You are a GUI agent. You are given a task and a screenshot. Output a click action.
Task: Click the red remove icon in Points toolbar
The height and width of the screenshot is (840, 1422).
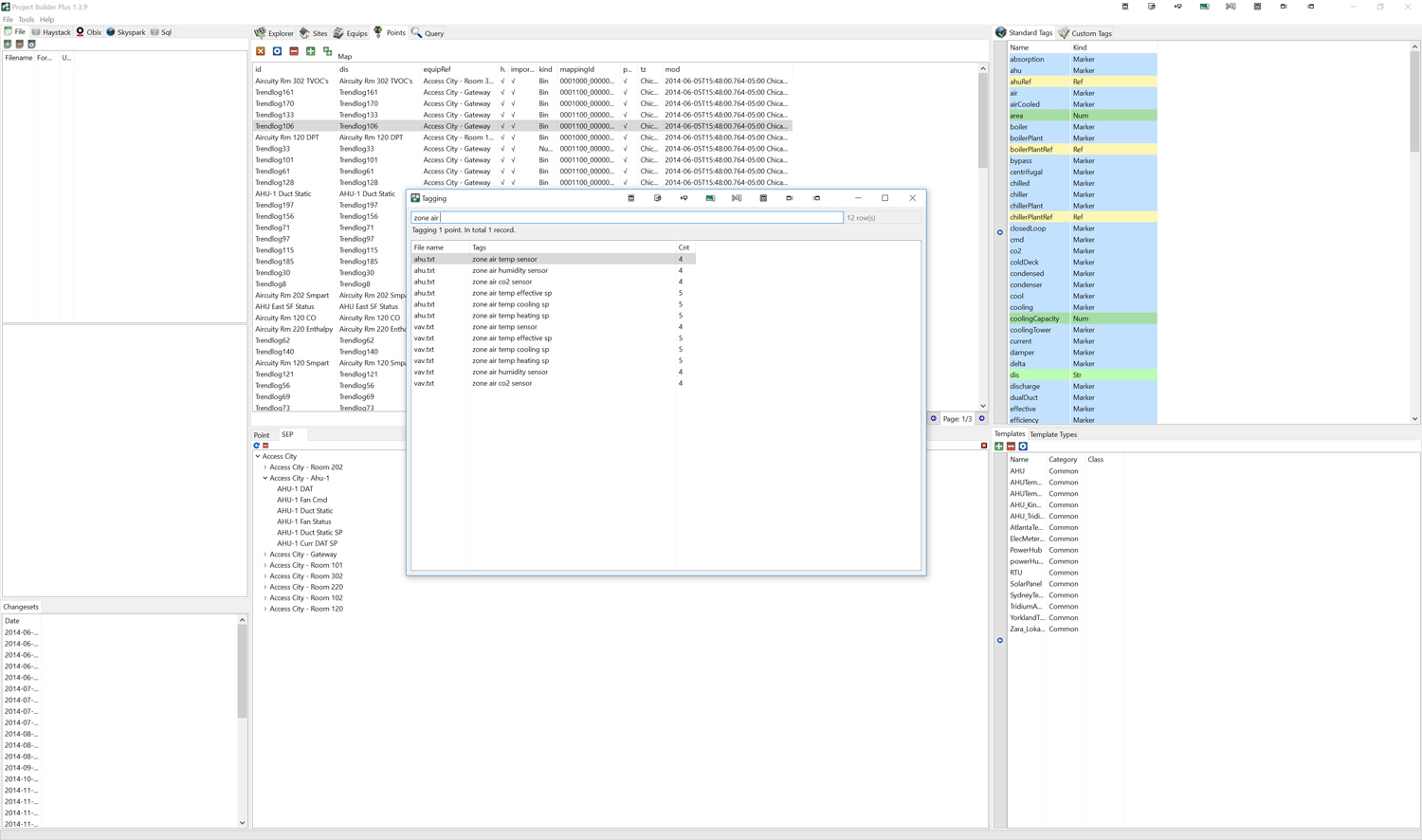click(x=294, y=51)
